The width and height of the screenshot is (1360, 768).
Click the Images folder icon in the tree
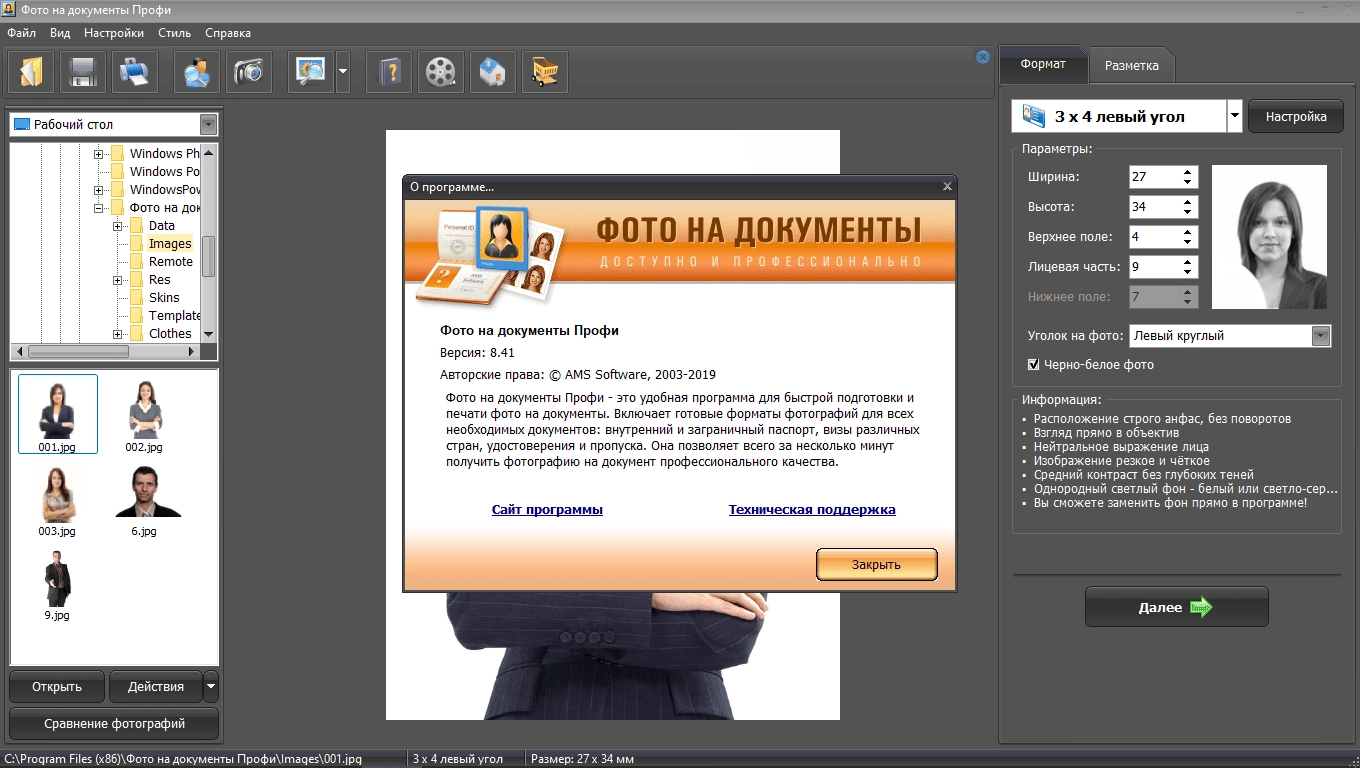[x=137, y=243]
